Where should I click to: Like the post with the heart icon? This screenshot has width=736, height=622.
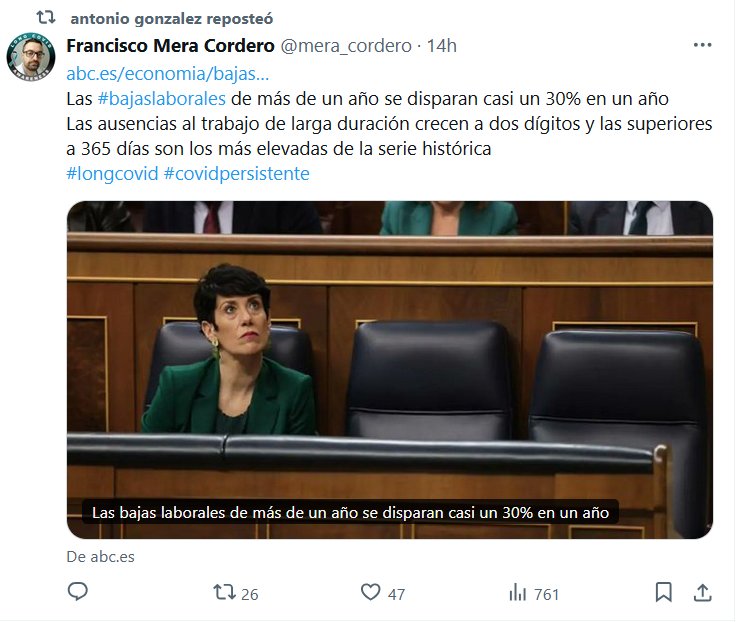pyautogui.click(x=370, y=591)
